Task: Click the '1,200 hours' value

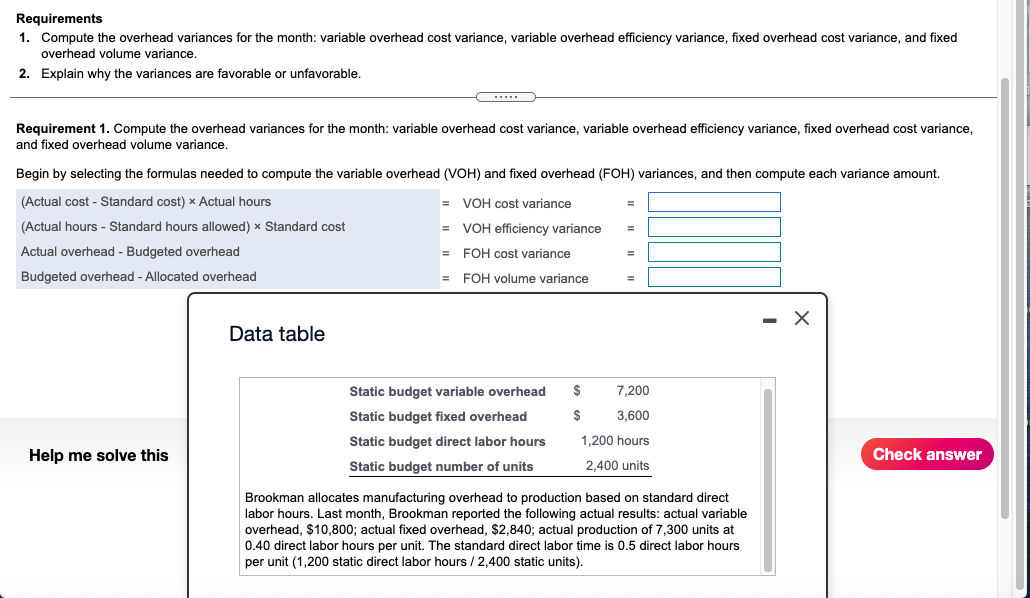Action: click(x=615, y=441)
